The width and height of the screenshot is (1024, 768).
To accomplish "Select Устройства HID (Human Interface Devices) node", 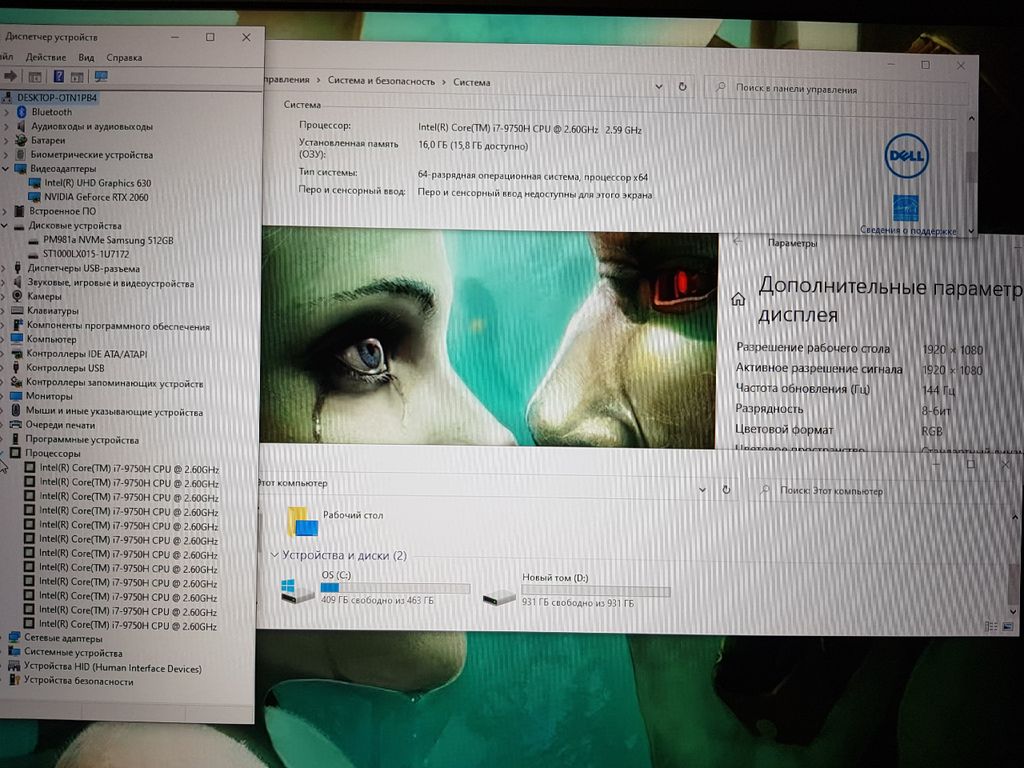I will tap(112, 667).
